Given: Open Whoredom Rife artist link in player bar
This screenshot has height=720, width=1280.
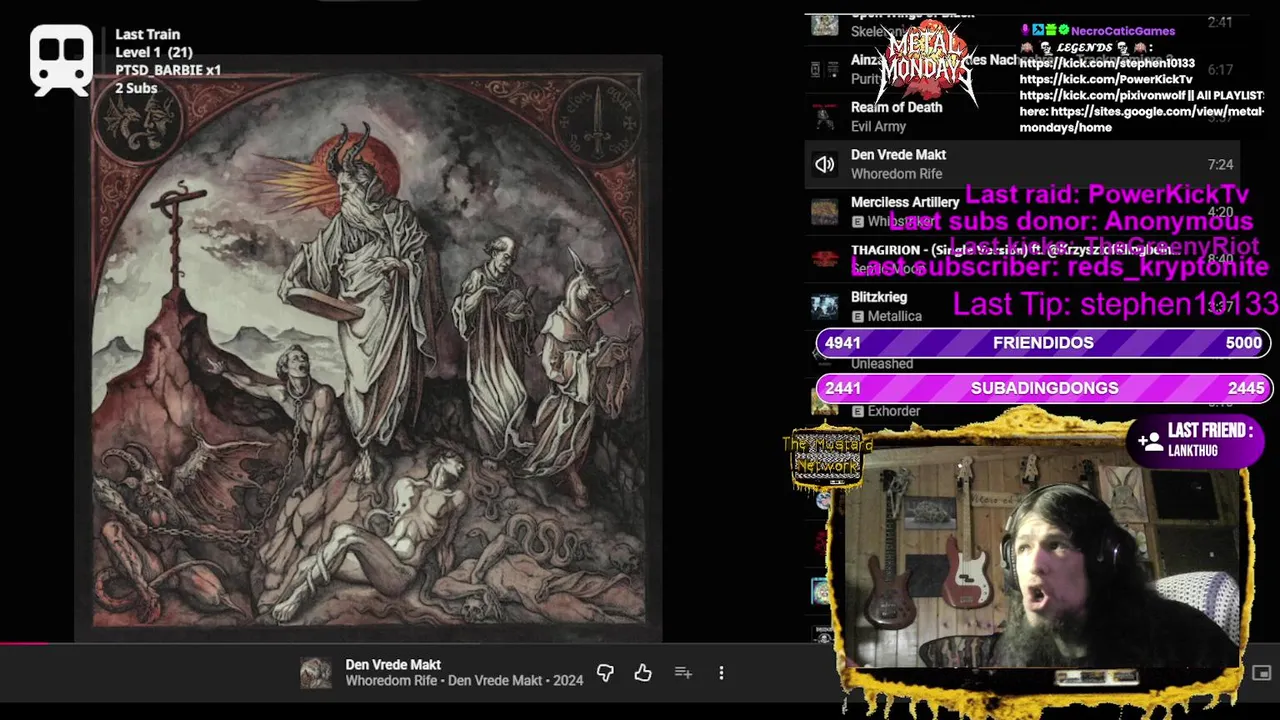Looking at the screenshot, I should click(x=391, y=680).
